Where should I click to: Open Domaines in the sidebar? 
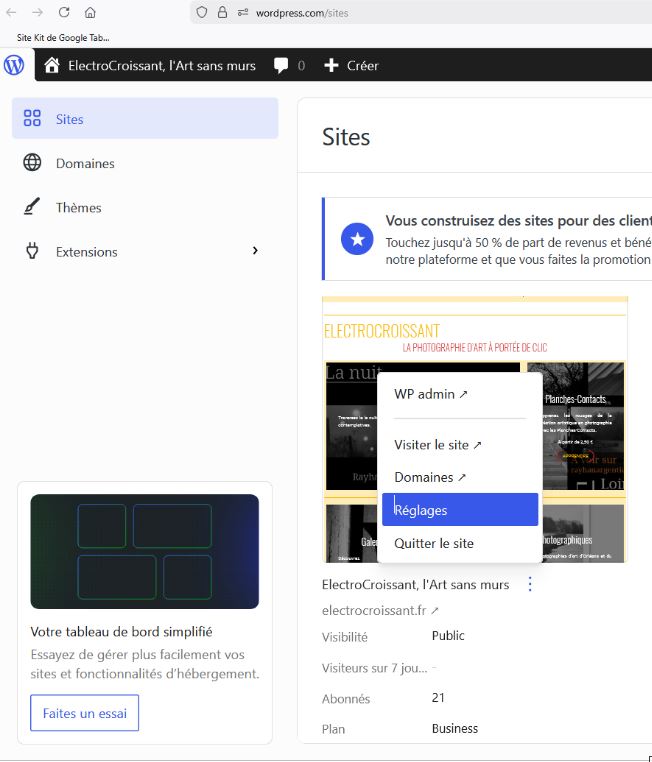point(85,163)
